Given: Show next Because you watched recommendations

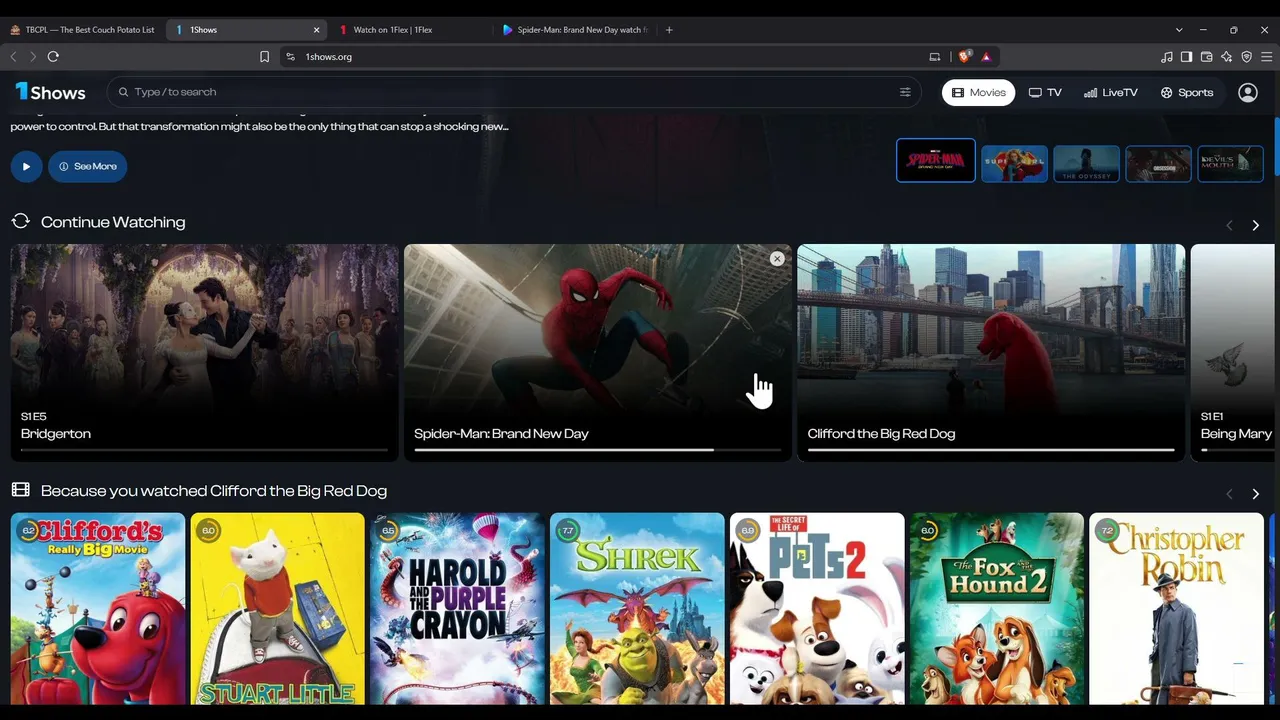Looking at the screenshot, I should pyautogui.click(x=1256, y=494).
